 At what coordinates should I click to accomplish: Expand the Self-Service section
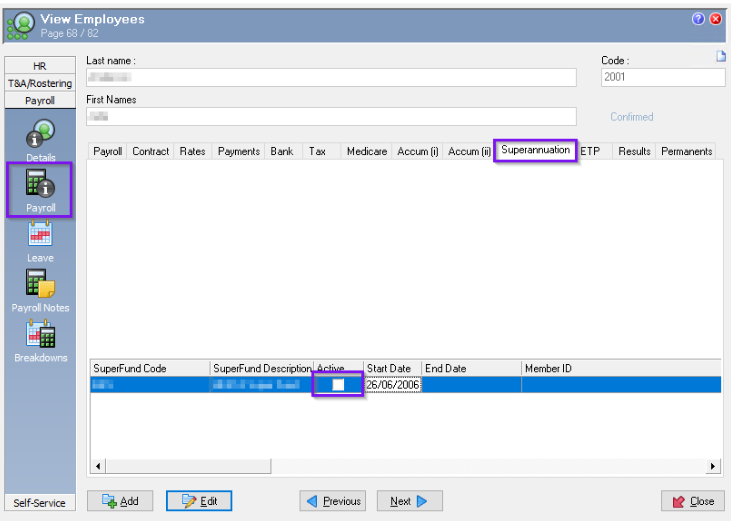40,502
